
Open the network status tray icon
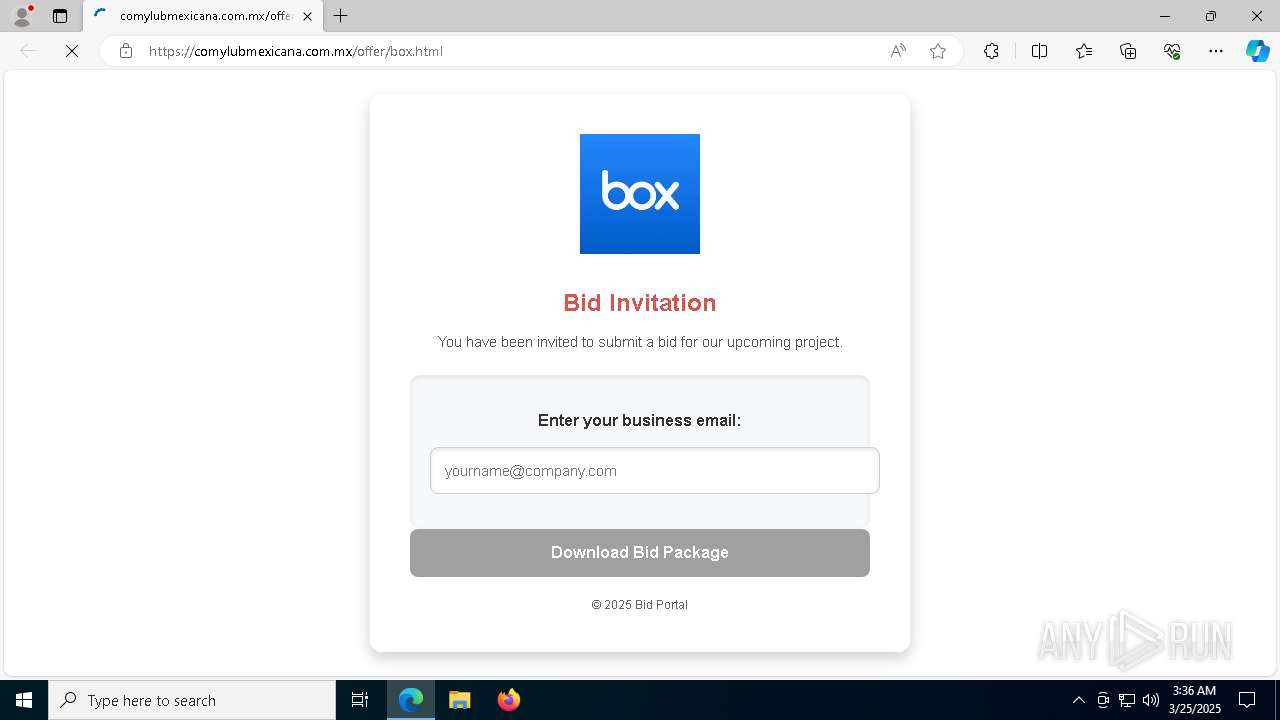1127,700
